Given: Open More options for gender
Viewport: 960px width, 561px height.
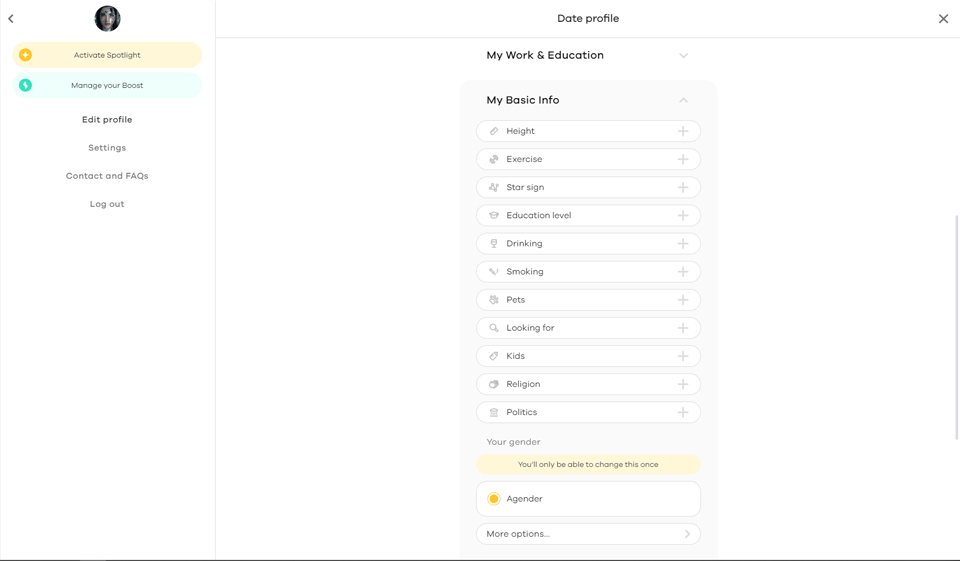Looking at the screenshot, I should [x=588, y=534].
